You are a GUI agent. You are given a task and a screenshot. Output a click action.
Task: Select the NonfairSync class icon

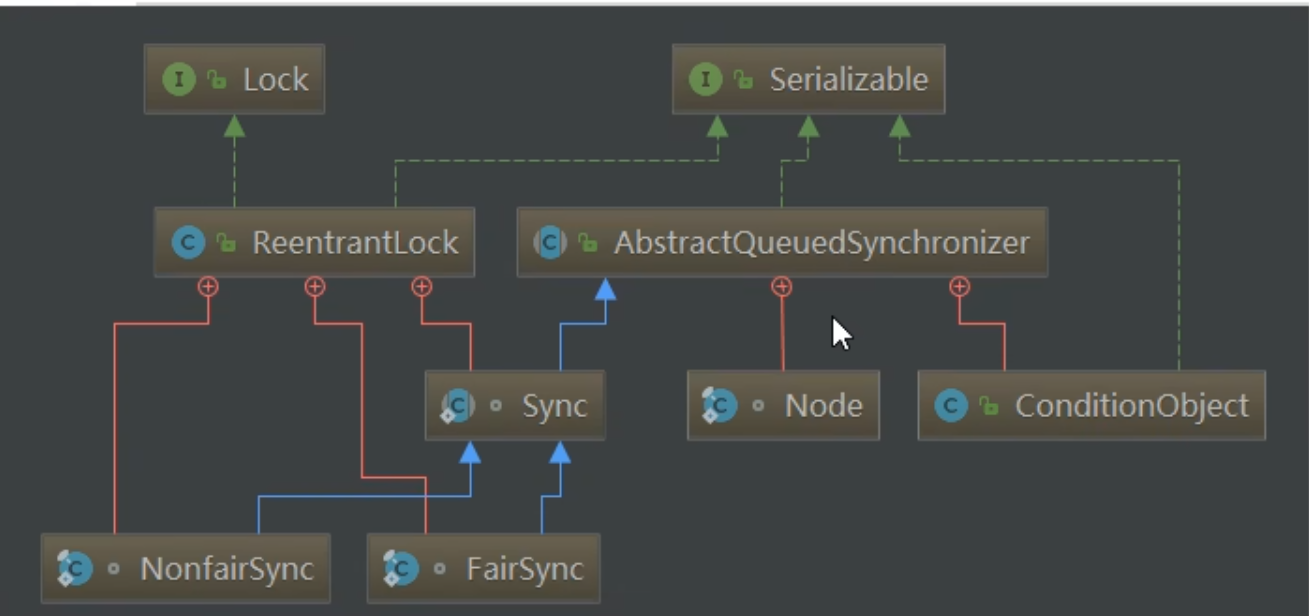click(x=72, y=568)
